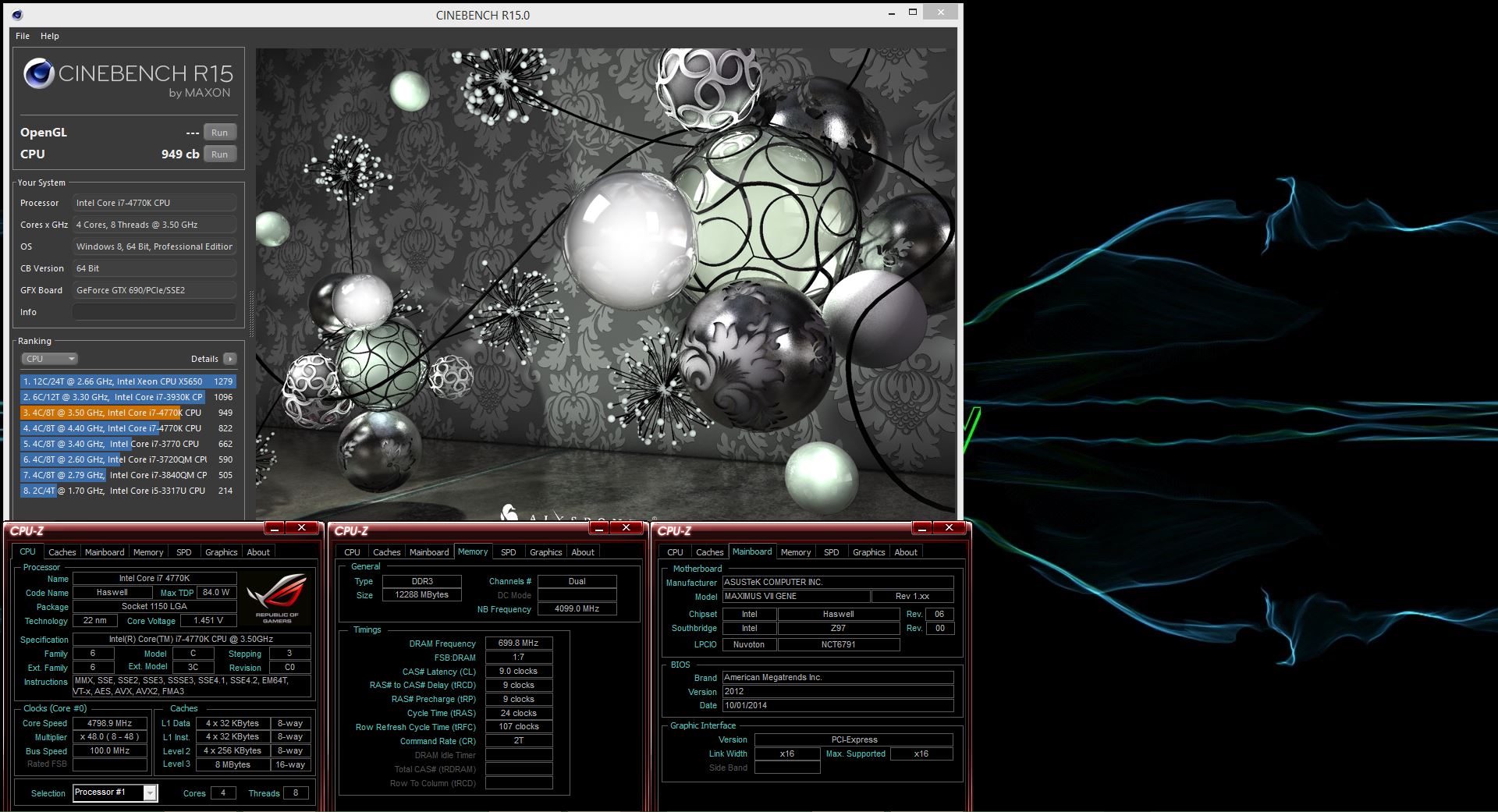Click the DRAM Frequency 699.8 MHz value
The width and height of the screenshot is (1498, 812).
[x=519, y=644]
